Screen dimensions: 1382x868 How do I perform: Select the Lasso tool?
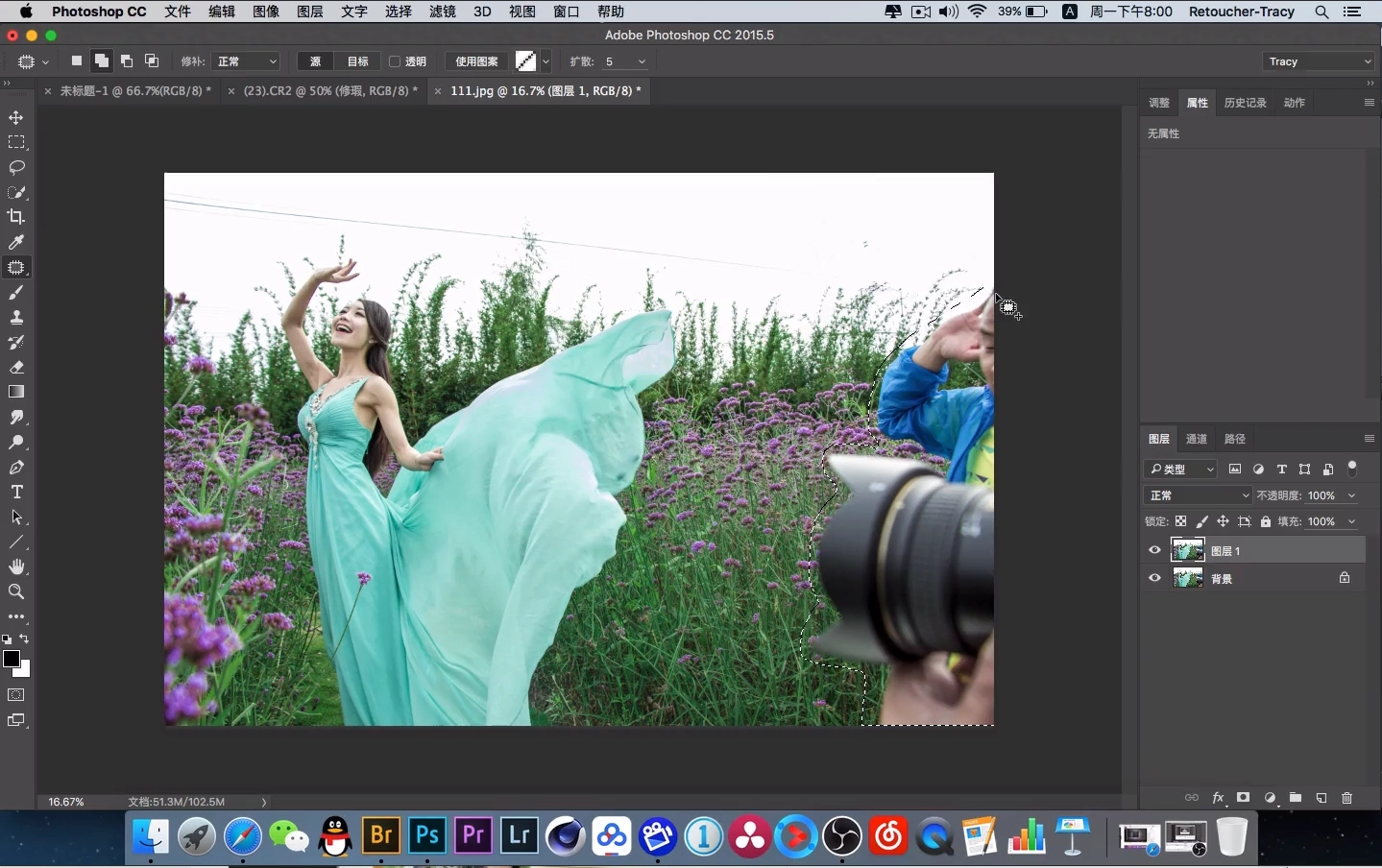point(16,167)
